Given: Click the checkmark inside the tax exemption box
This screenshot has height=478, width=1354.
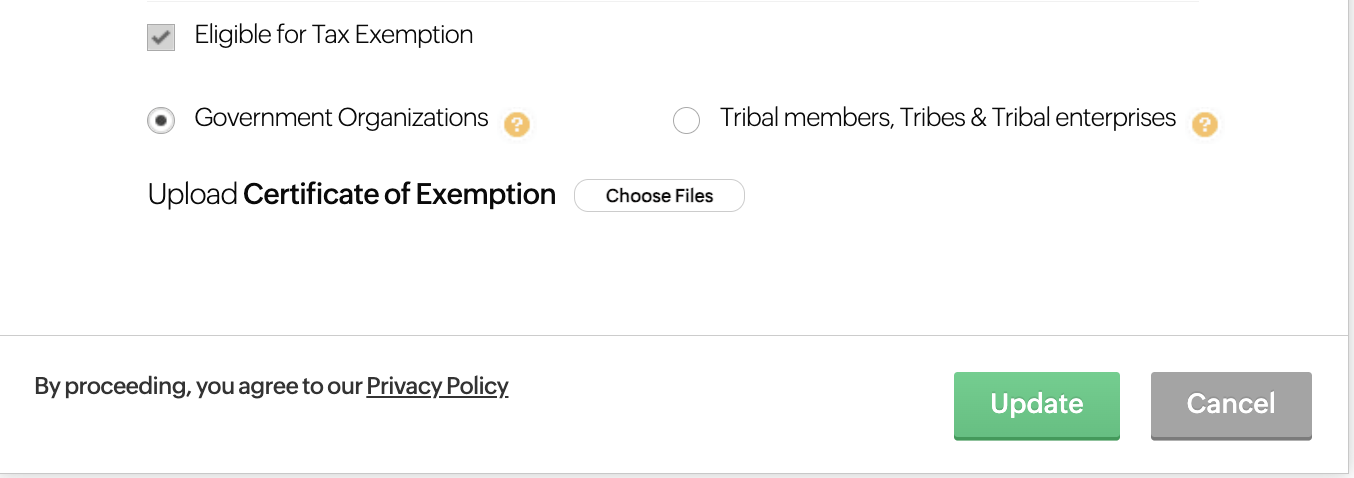Looking at the screenshot, I should [x=161, y=38].
